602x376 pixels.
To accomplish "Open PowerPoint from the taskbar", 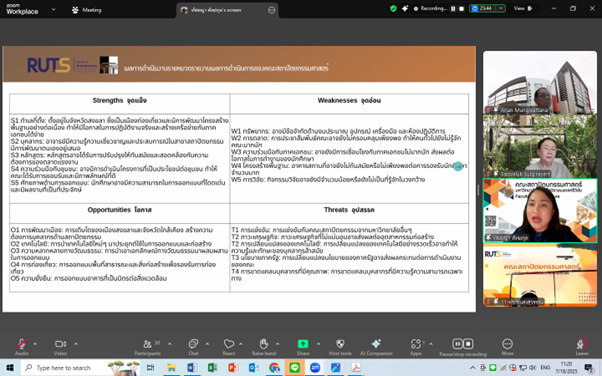I will 233,368.
